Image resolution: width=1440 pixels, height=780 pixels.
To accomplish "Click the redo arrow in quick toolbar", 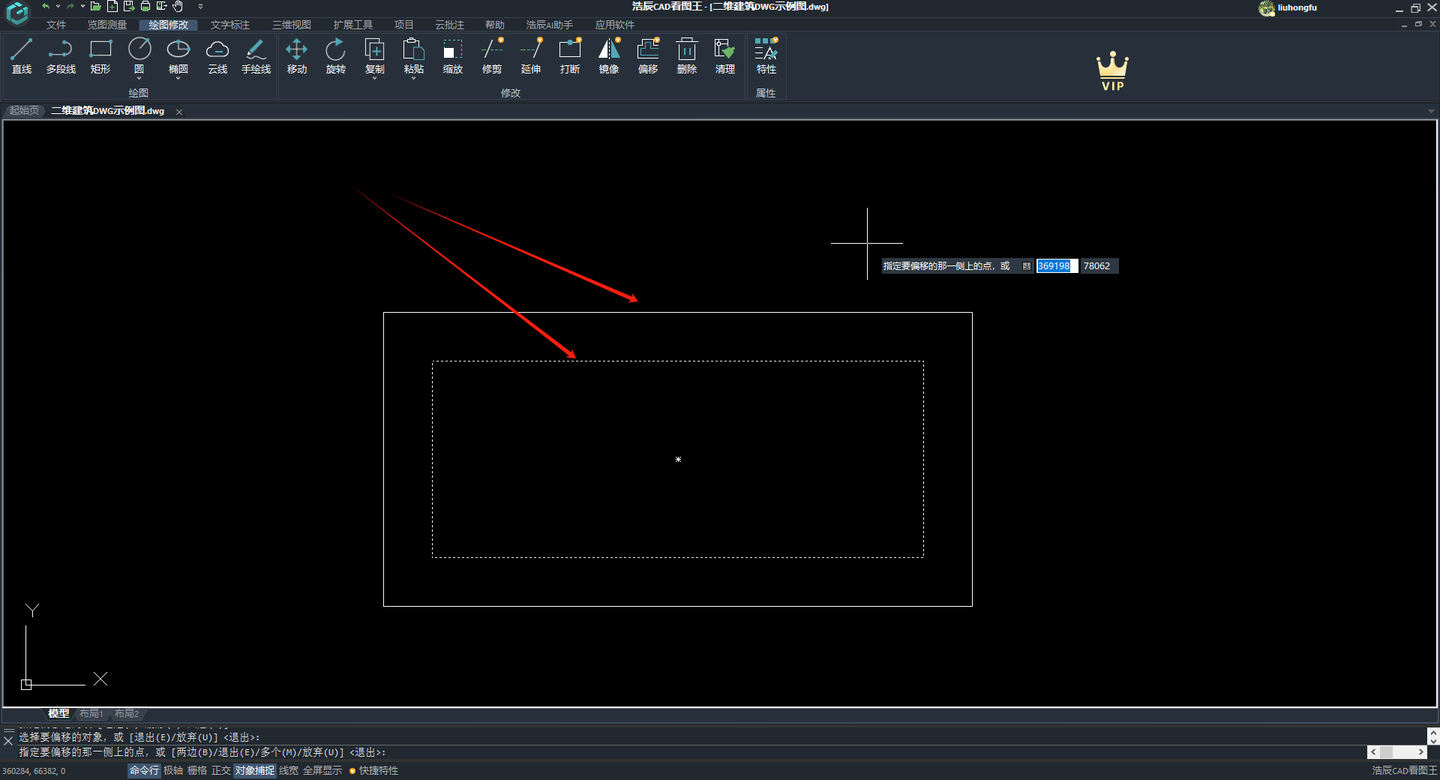I will 70,6.
